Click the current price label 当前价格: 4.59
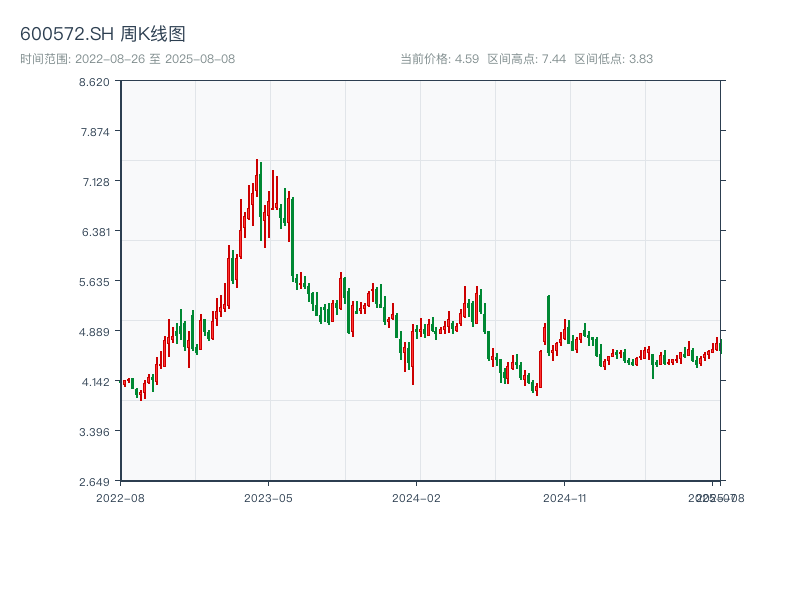This screenshot has height=600, width=800. (x=440, y=59)
